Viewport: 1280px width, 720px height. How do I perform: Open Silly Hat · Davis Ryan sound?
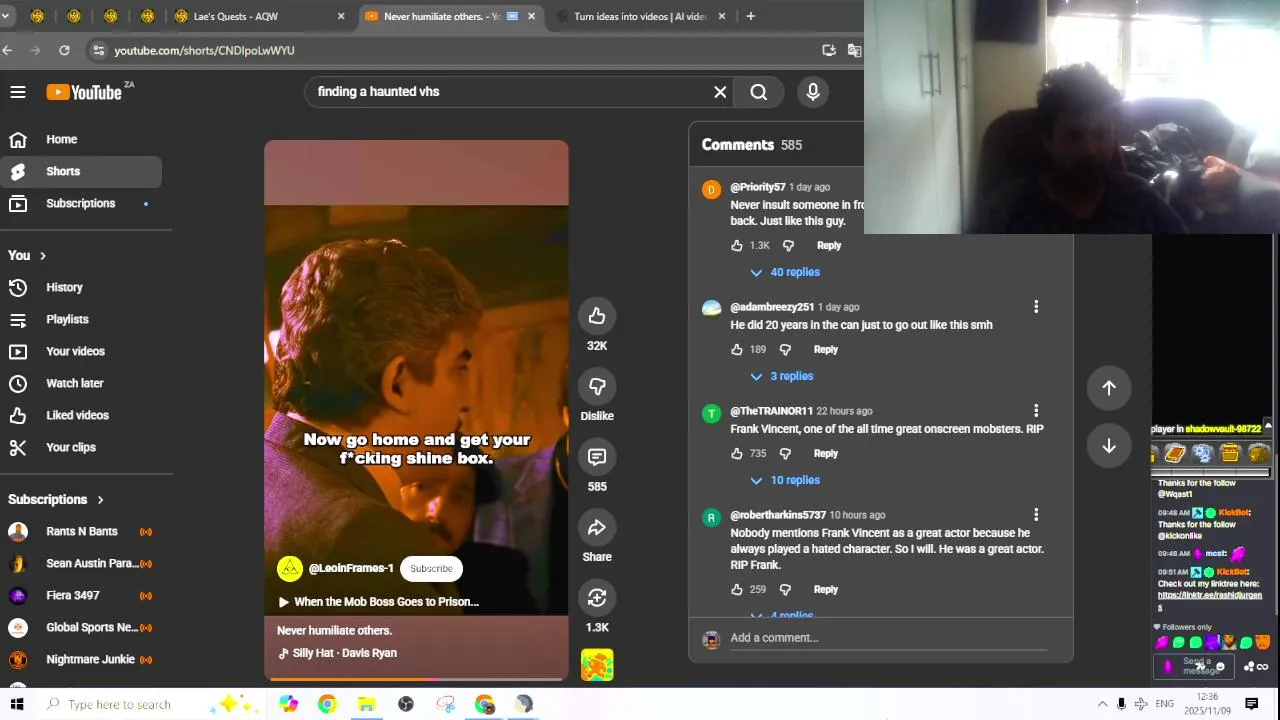337,653
